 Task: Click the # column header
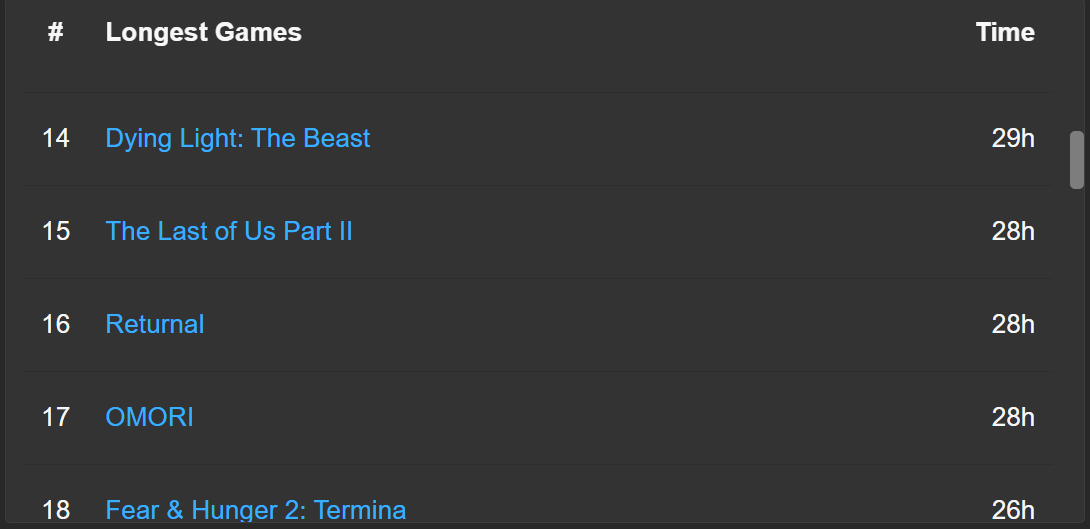point(56,32)
